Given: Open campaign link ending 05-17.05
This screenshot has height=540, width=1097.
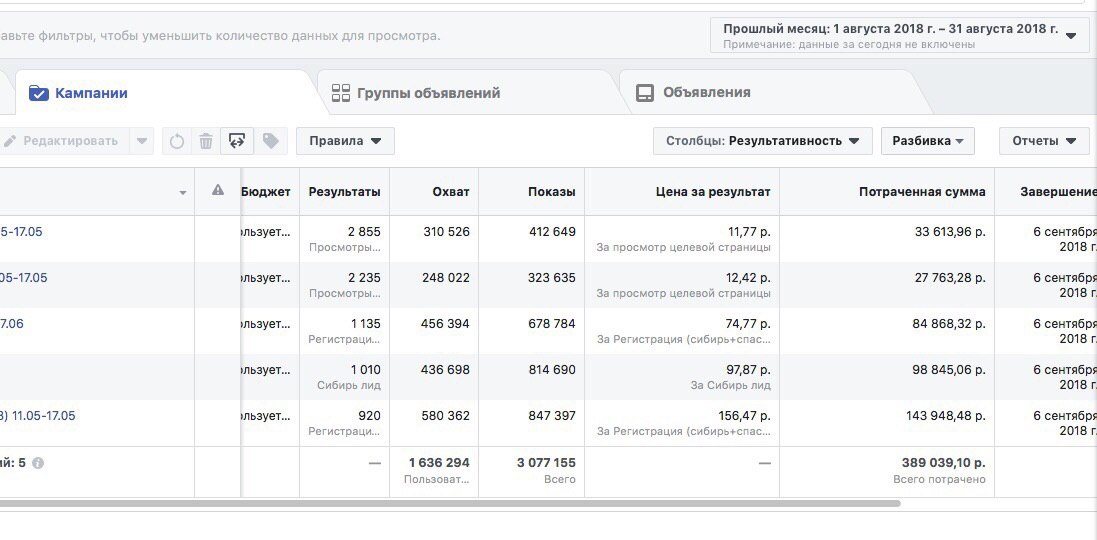Looking at the screenshot, I should click(x=24, y=278).
